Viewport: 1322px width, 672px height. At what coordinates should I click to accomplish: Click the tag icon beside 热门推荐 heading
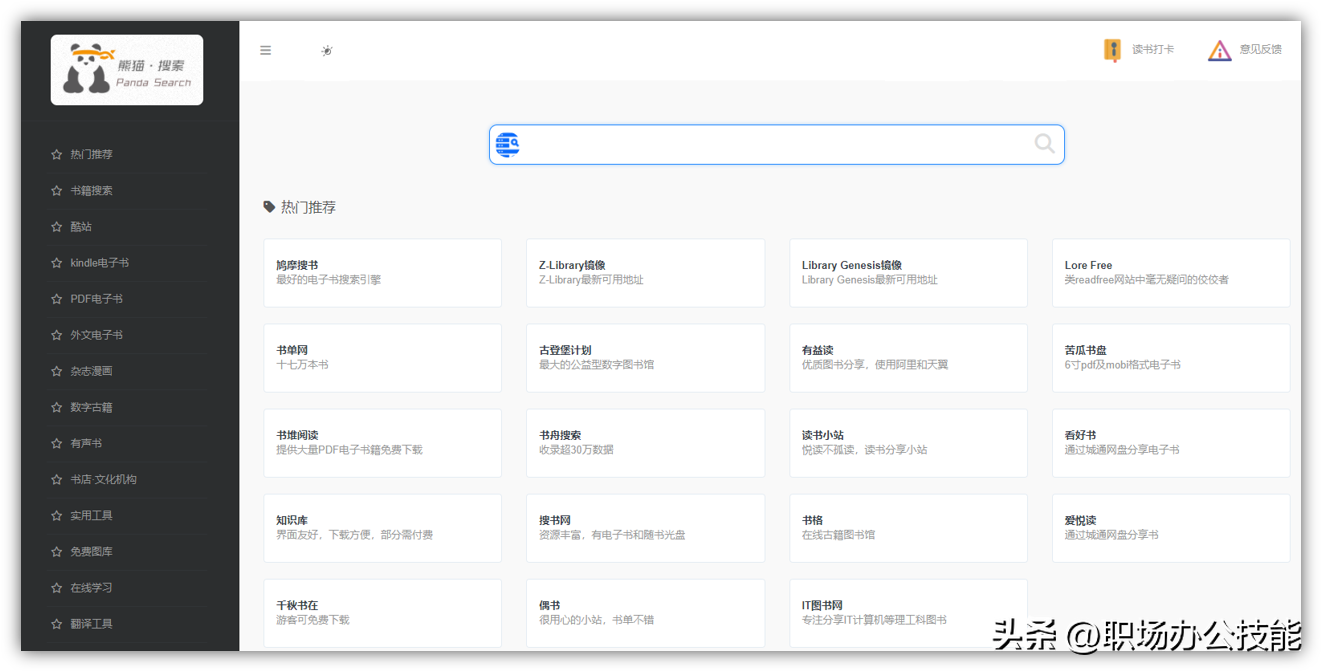pos(269,207)
